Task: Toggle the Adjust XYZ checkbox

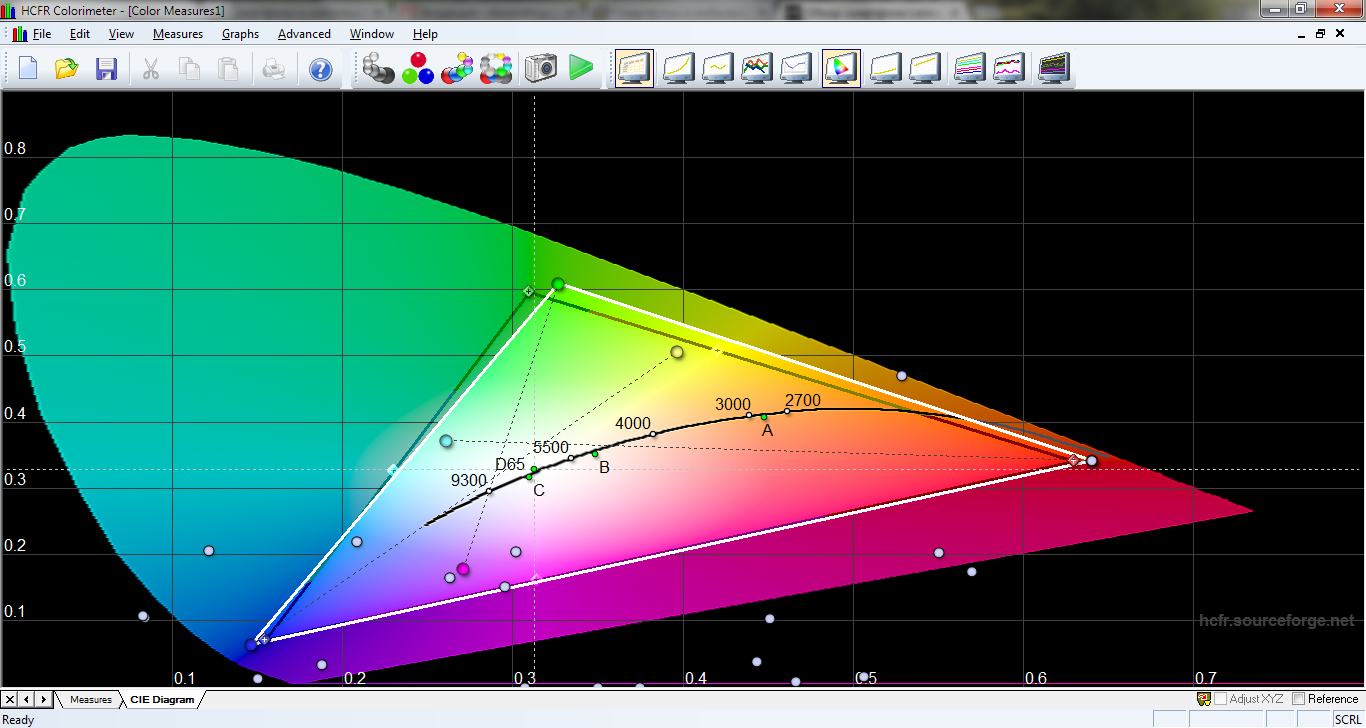Action: click(1220, 699)
